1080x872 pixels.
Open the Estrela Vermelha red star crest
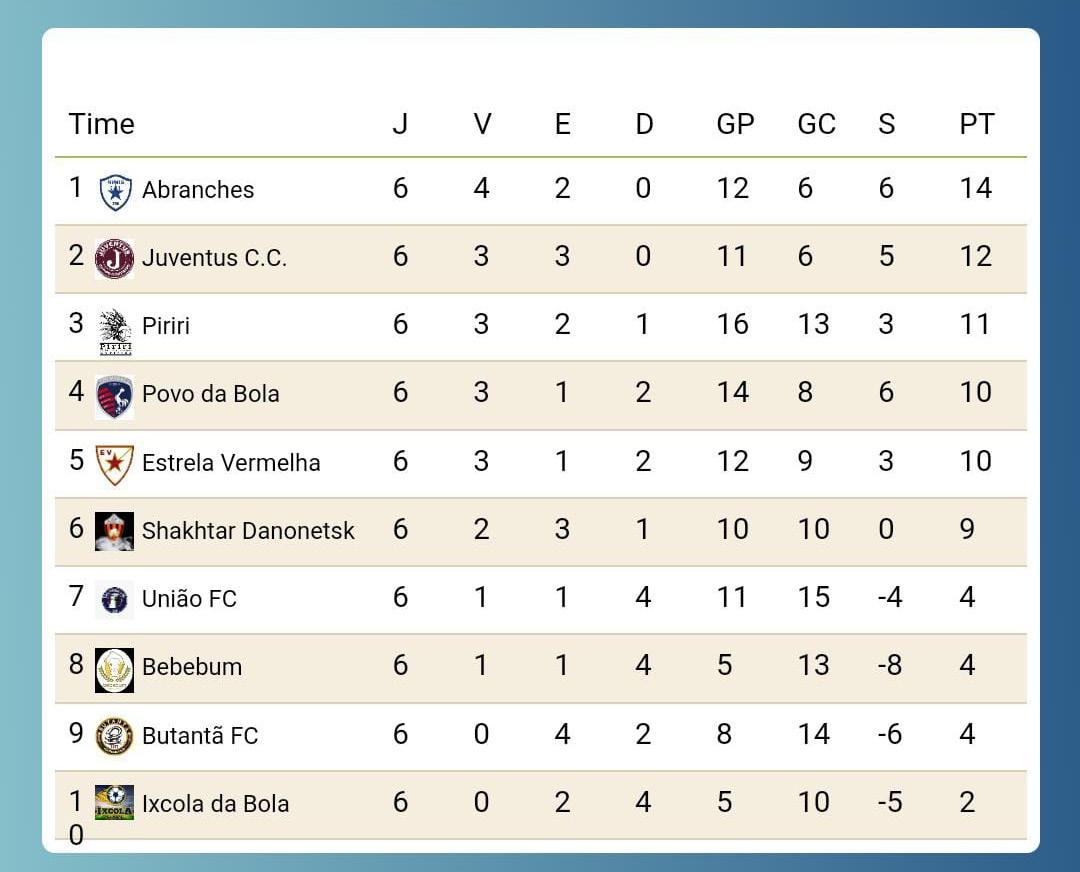tap(114, 464)
